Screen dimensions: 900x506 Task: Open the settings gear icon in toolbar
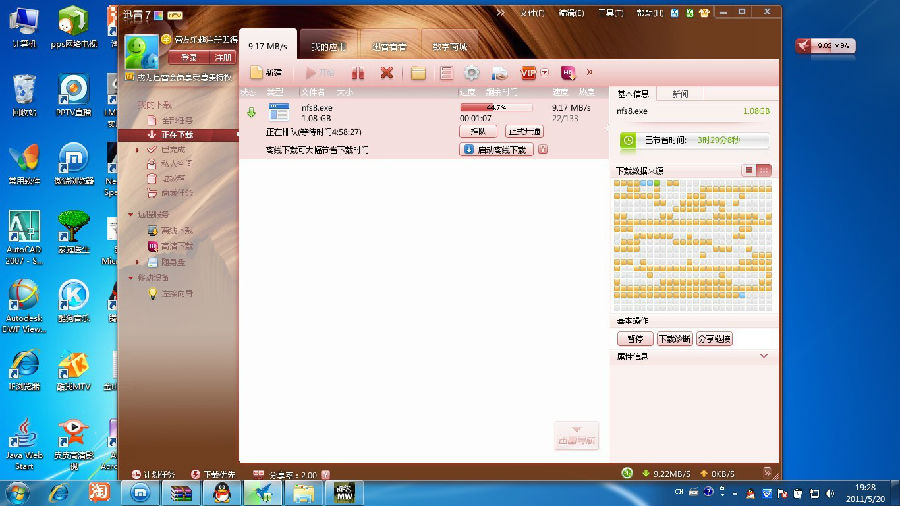[472, 73]
